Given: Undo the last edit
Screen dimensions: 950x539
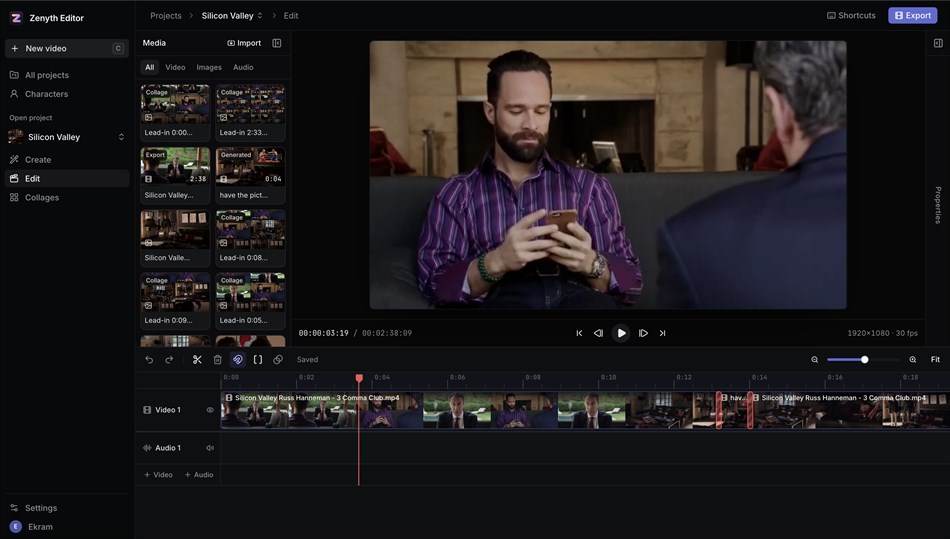Looking at the screenshot, I should [149, 360].
